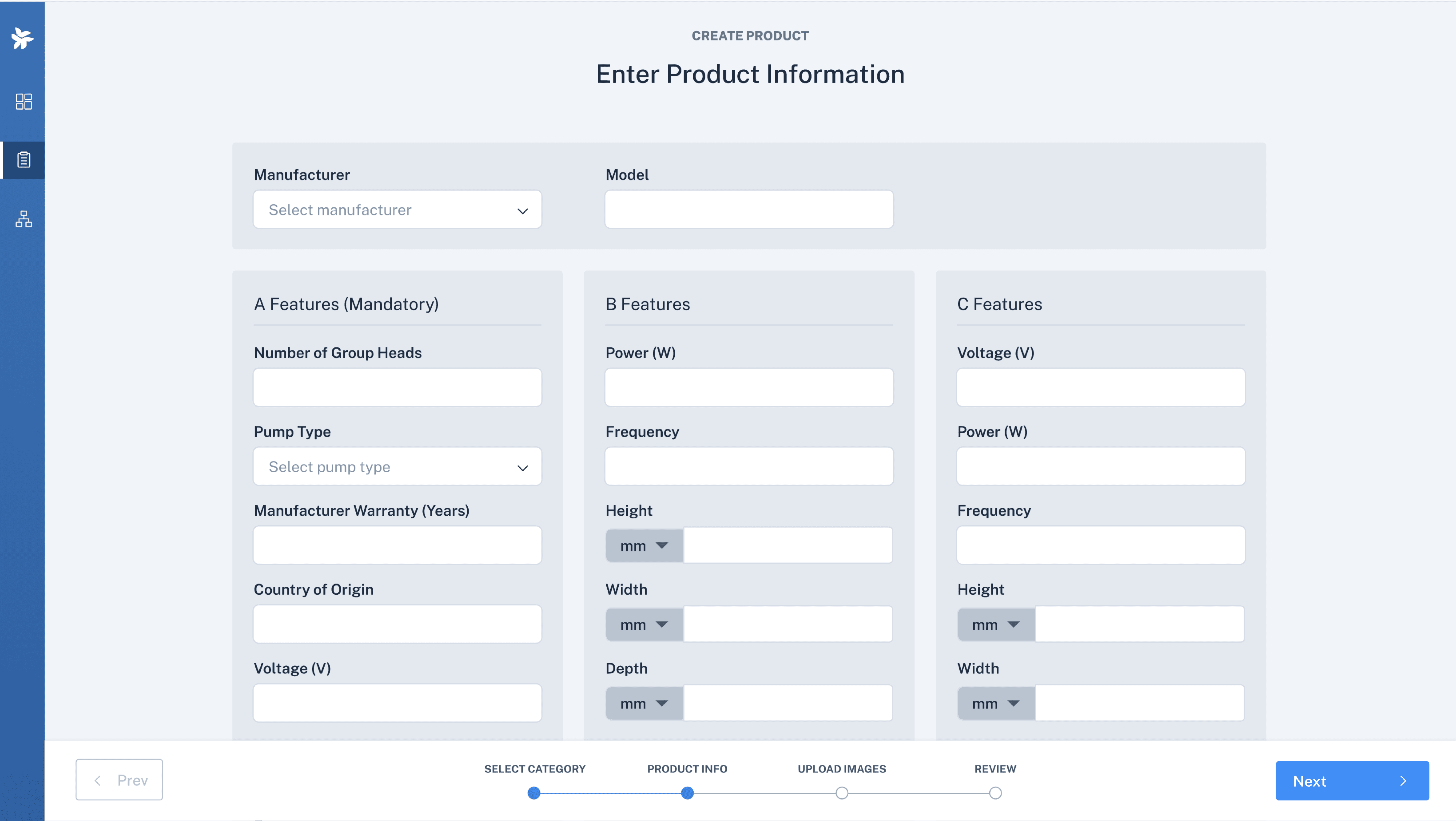1456x821 pixels.
Task: Click the Review step circle
Action: (995, 793)
